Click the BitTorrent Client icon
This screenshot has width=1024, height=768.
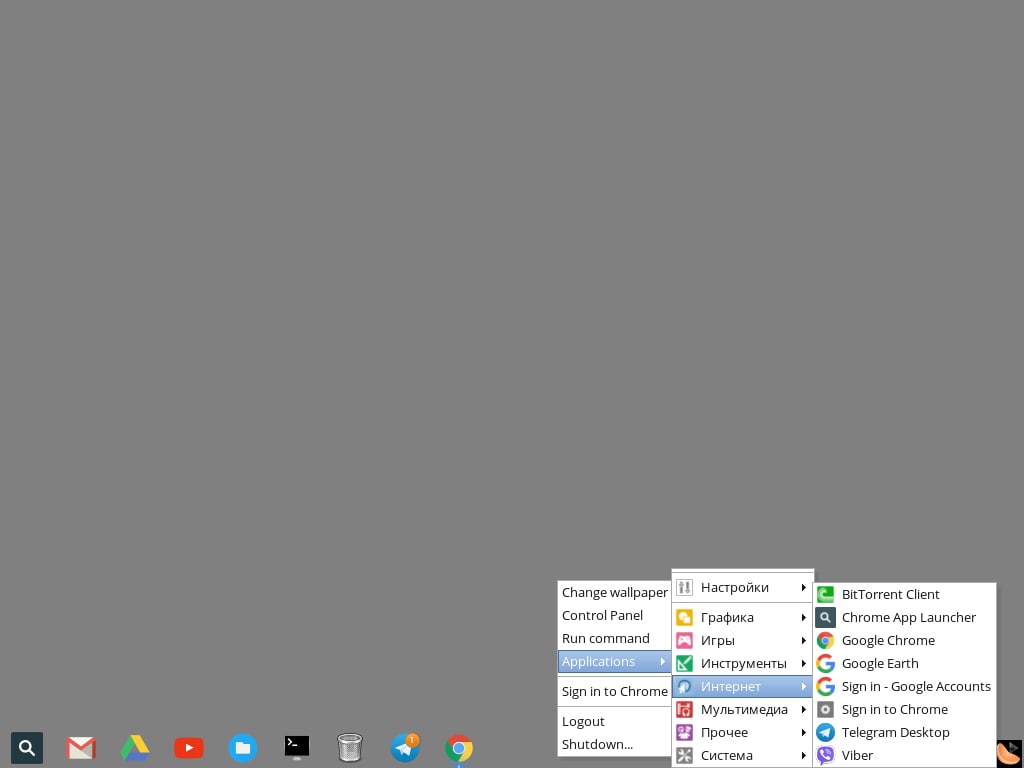pos(825,594)
